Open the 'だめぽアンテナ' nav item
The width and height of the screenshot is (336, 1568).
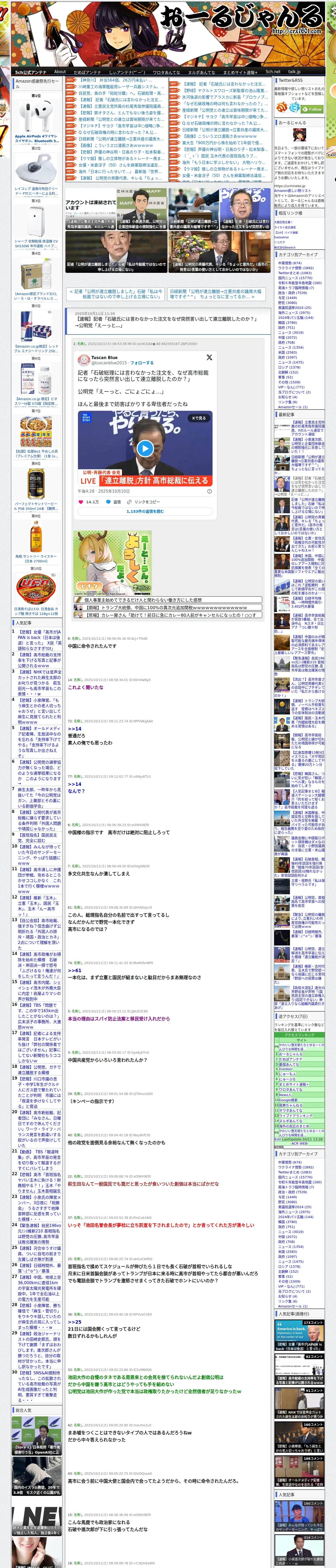pos(87,72)
